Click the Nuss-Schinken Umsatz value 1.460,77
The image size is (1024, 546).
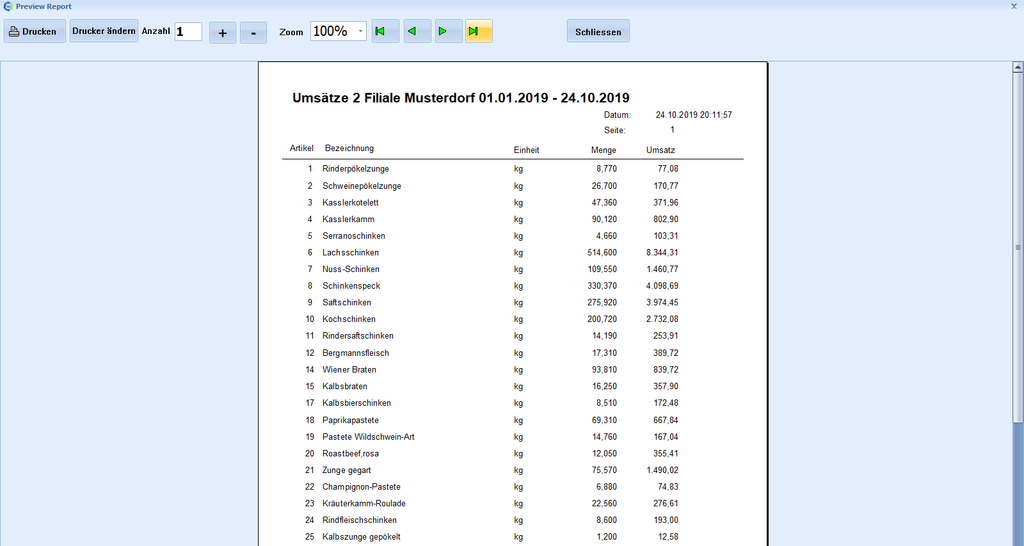click(x=662, y=269)
